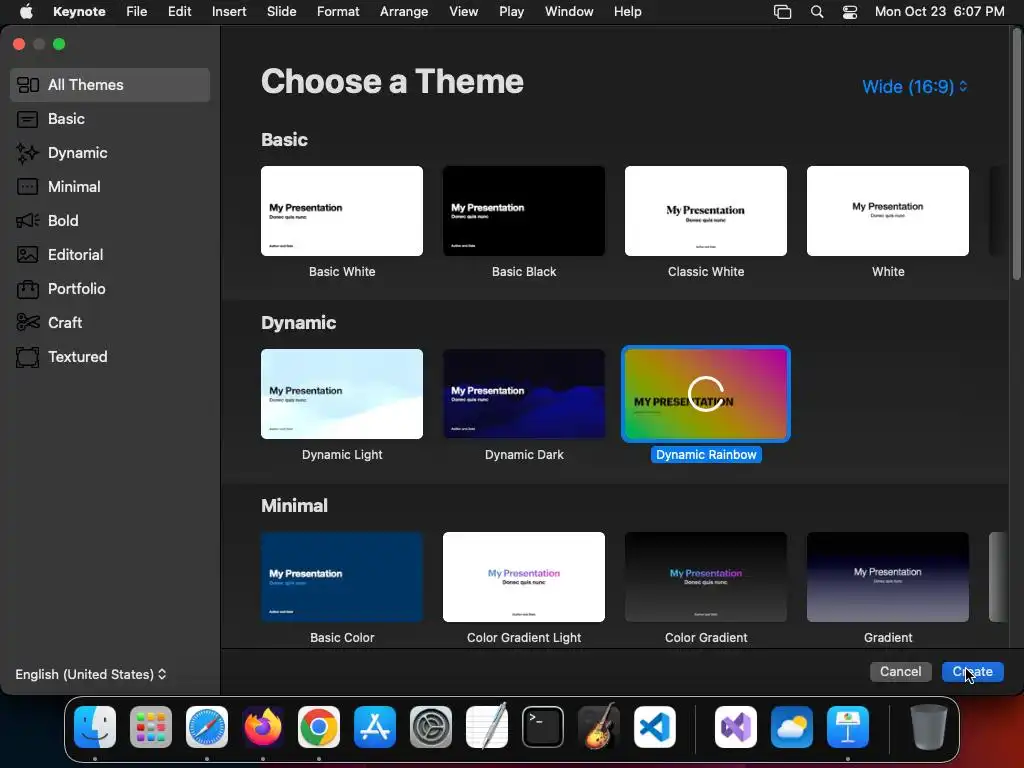The image size is (1024, 768).
Task: Click the Stage Manager menu bar icon
Action: pos(782,12)
